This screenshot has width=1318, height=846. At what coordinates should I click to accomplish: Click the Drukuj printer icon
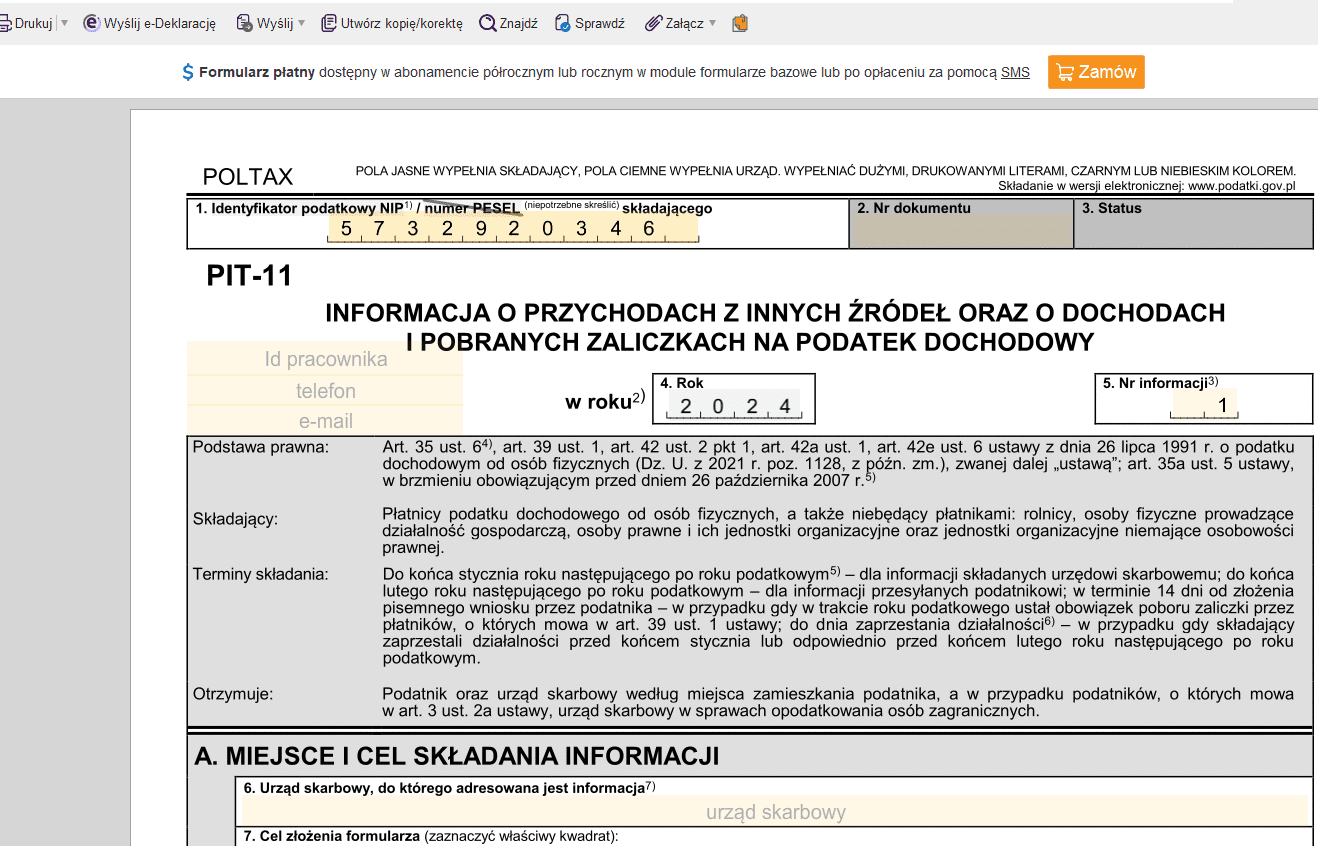coord(5,23)
